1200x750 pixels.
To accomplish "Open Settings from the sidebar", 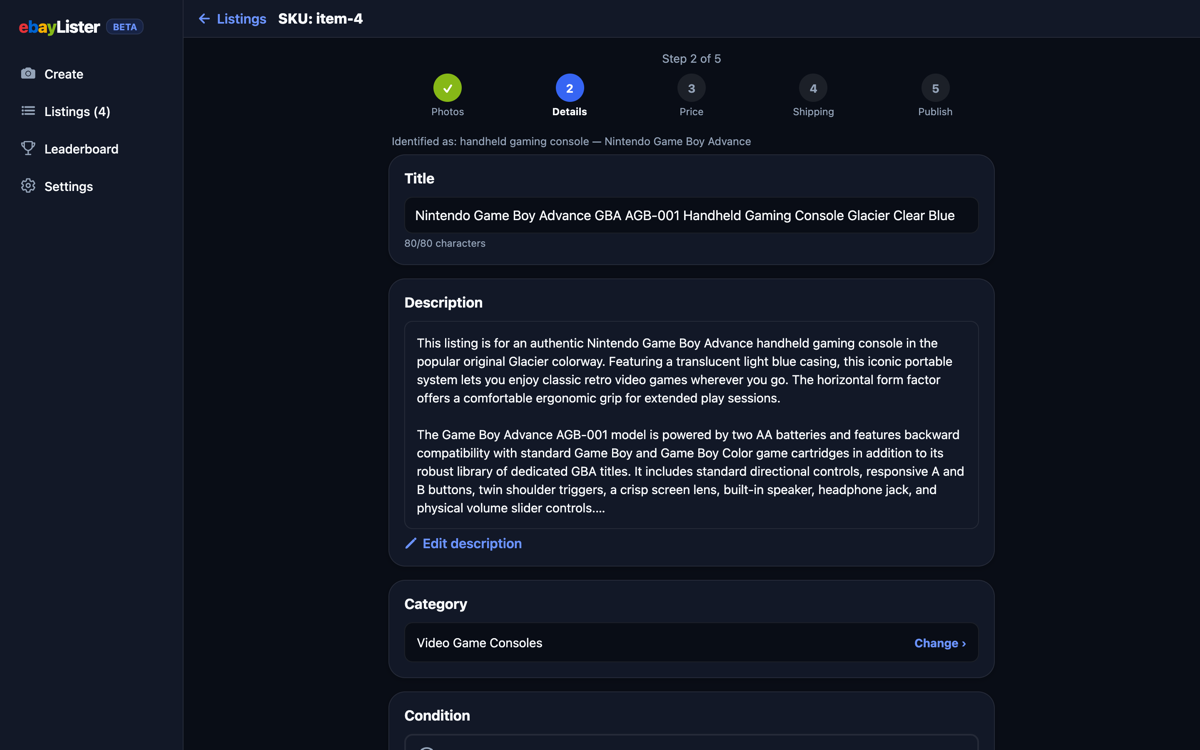I will pyautogui.click(x=68, y=186).
